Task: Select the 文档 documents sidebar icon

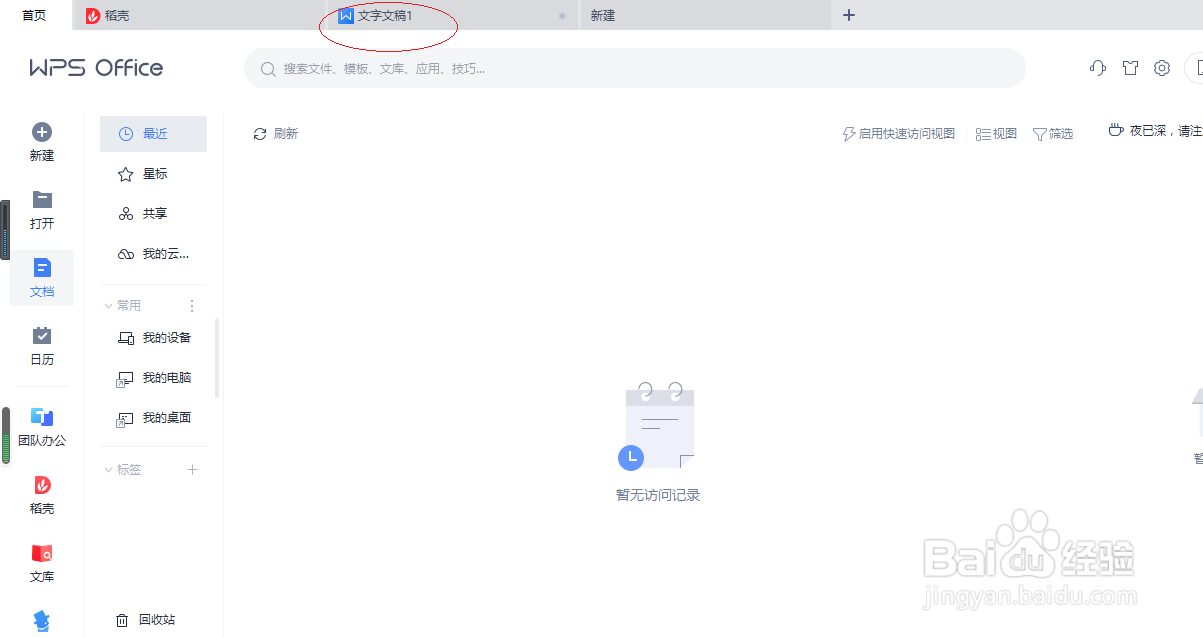Action: [42, 278]
